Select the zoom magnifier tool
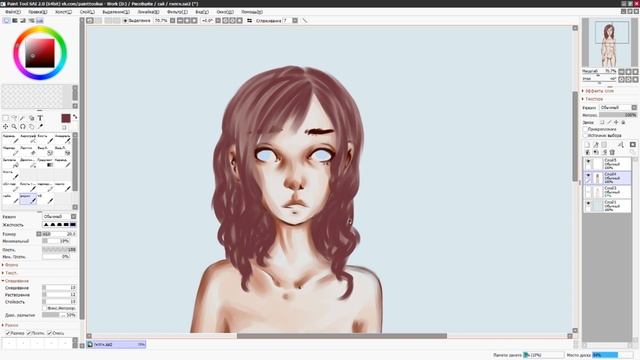 point(14,127)
